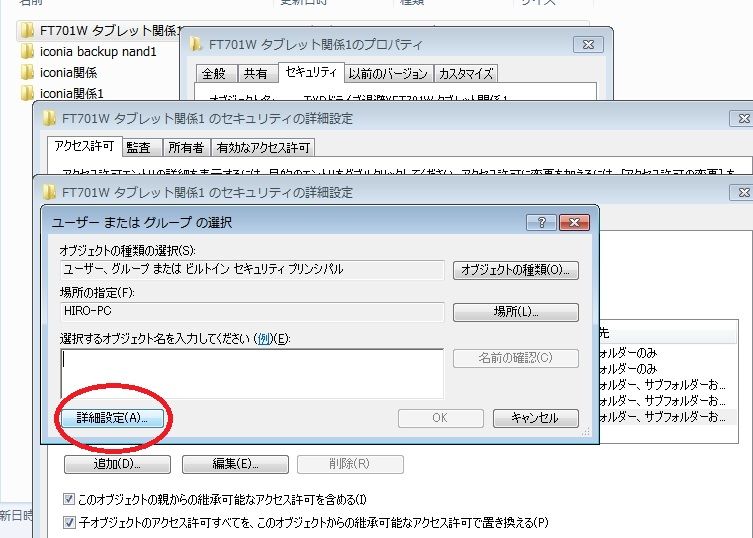Open 詳細設定(A)... in the user selection dialog

112,418
